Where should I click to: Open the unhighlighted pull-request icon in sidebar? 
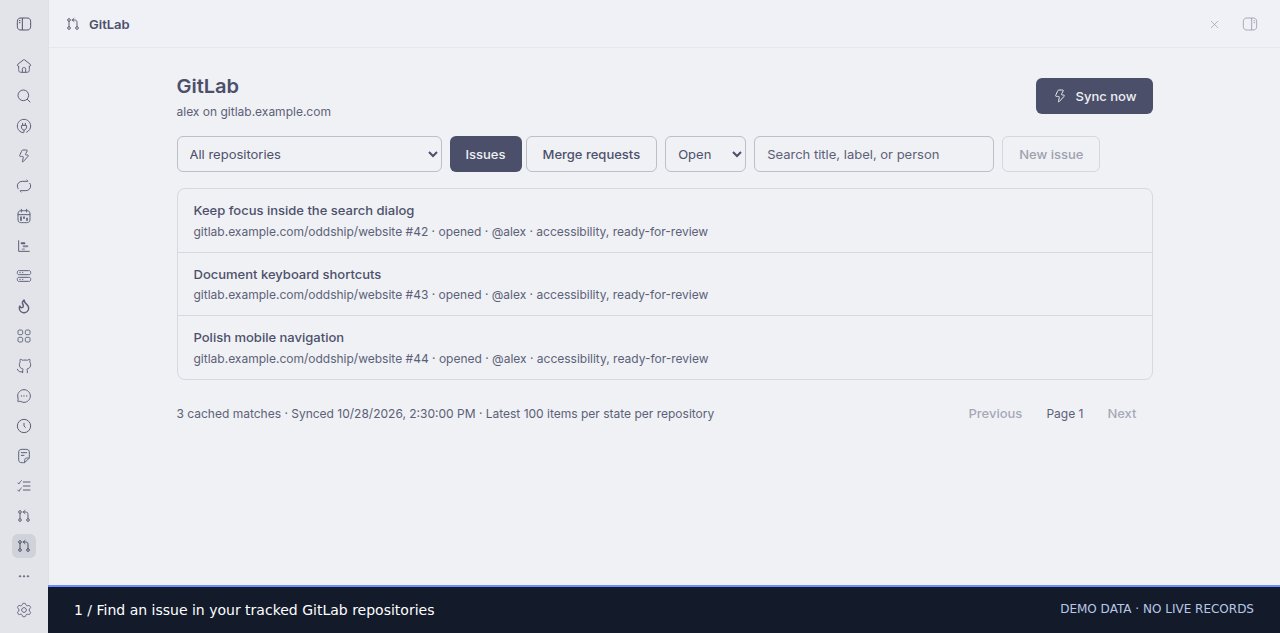pyautogui.click(x=24, y=516)
